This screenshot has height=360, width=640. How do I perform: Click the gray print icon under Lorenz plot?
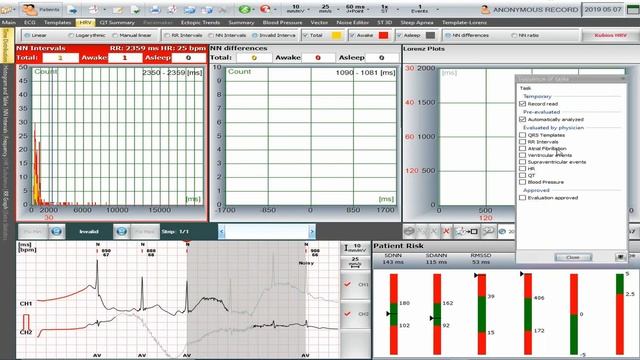click(x=409, y=231)
